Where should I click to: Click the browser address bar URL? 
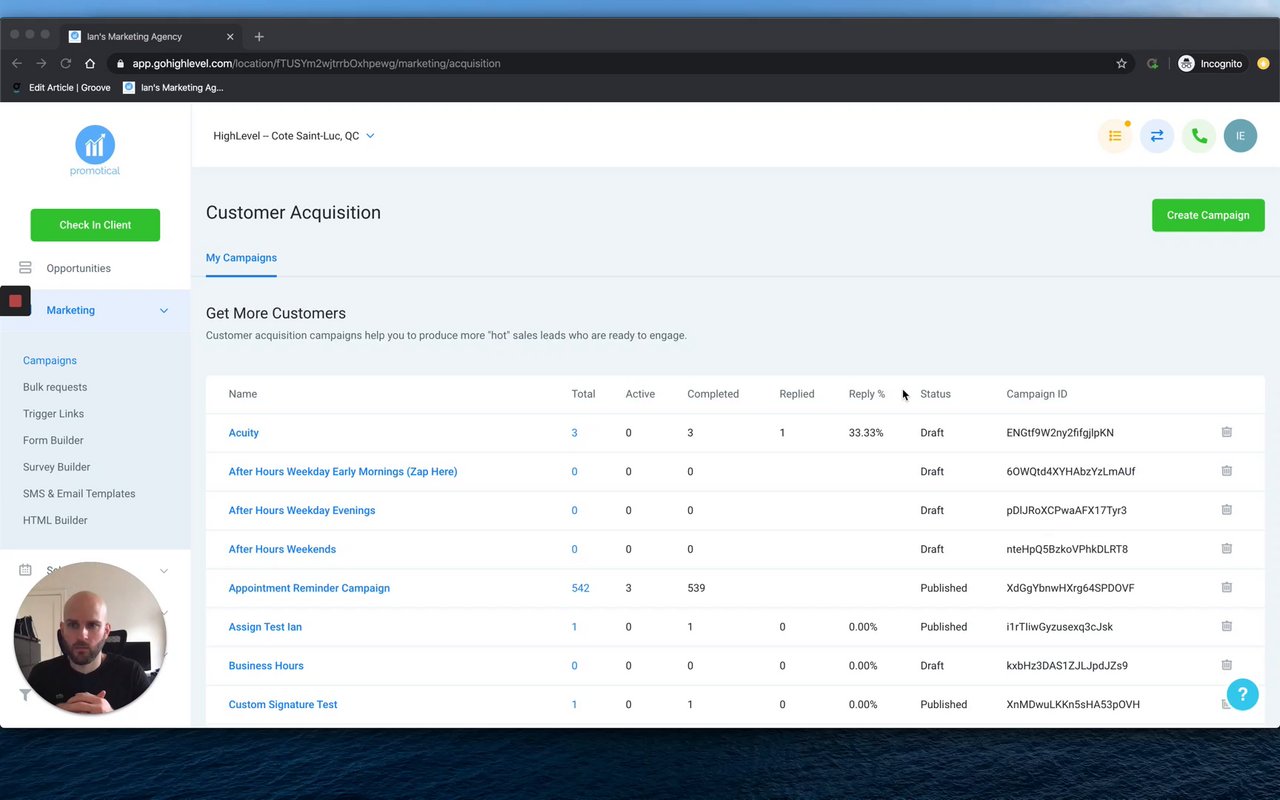(x=316, y=64)
